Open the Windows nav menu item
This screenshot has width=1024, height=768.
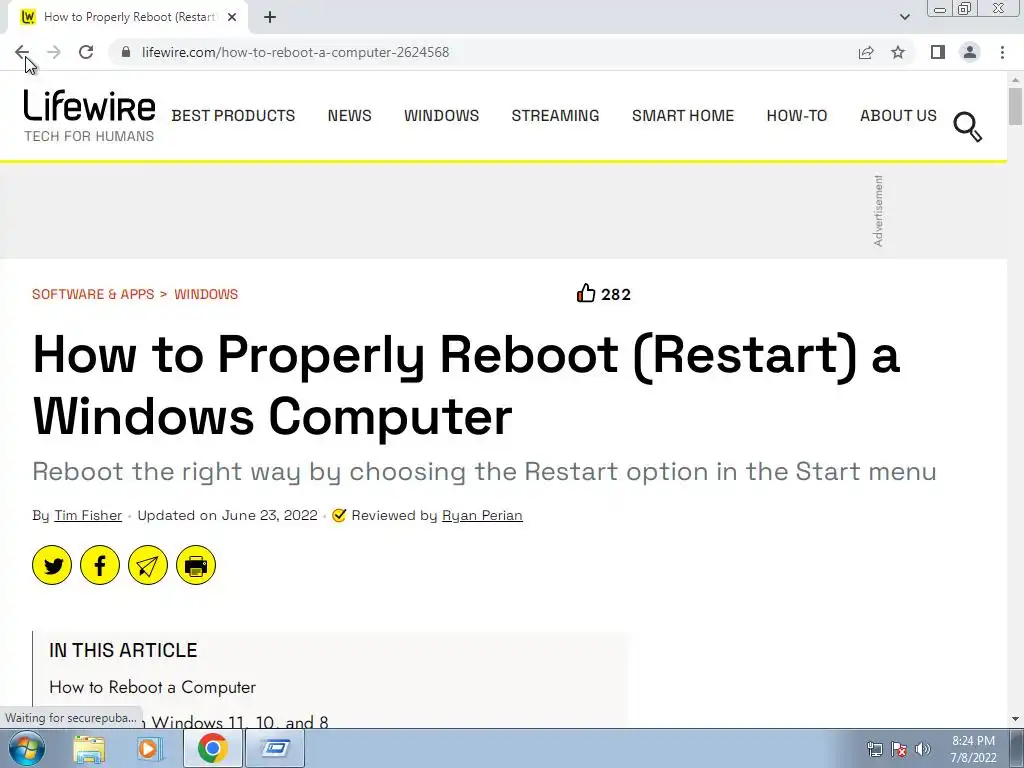441,116
